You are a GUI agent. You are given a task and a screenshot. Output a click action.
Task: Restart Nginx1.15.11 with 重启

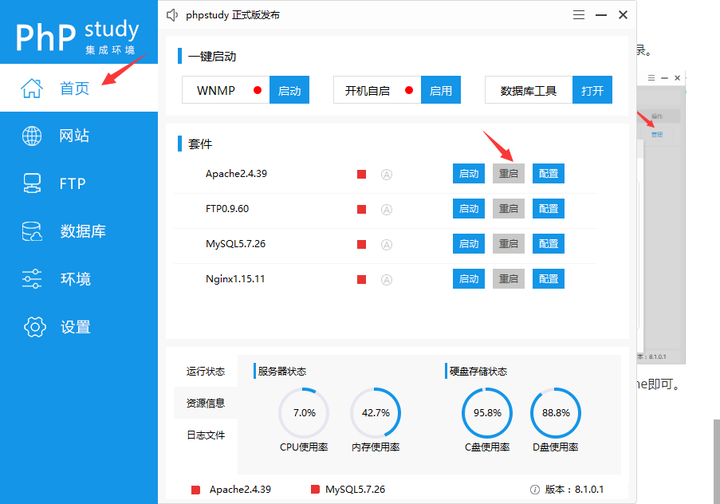(509, 279)
